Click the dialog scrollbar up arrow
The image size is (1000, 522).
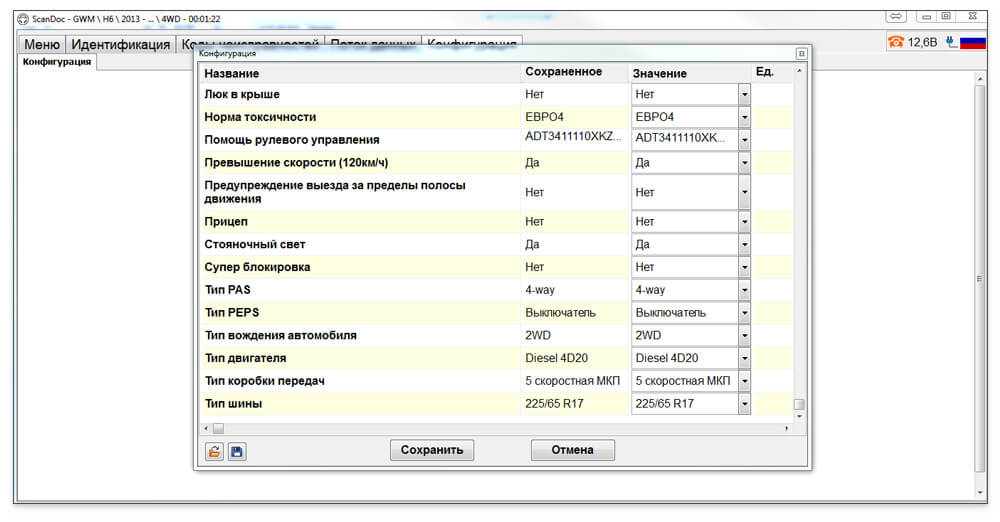(x=799, y=71)
